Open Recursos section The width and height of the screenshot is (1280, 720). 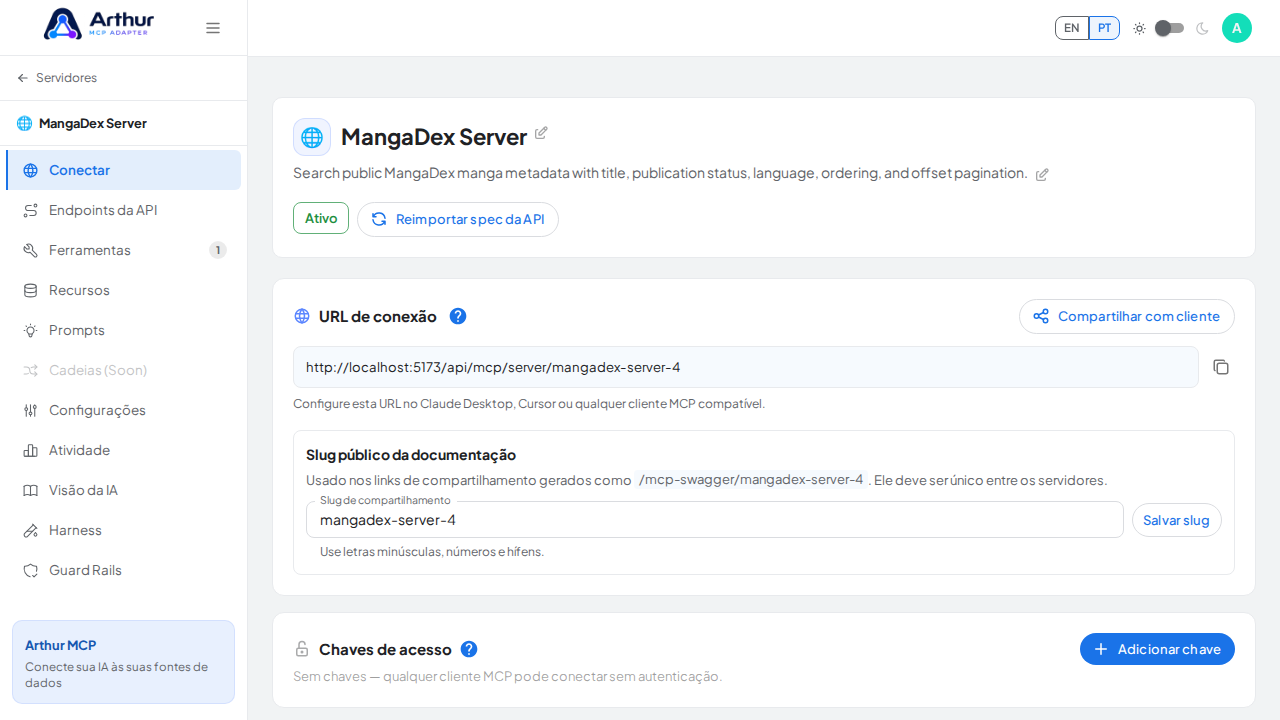[124, 290]
